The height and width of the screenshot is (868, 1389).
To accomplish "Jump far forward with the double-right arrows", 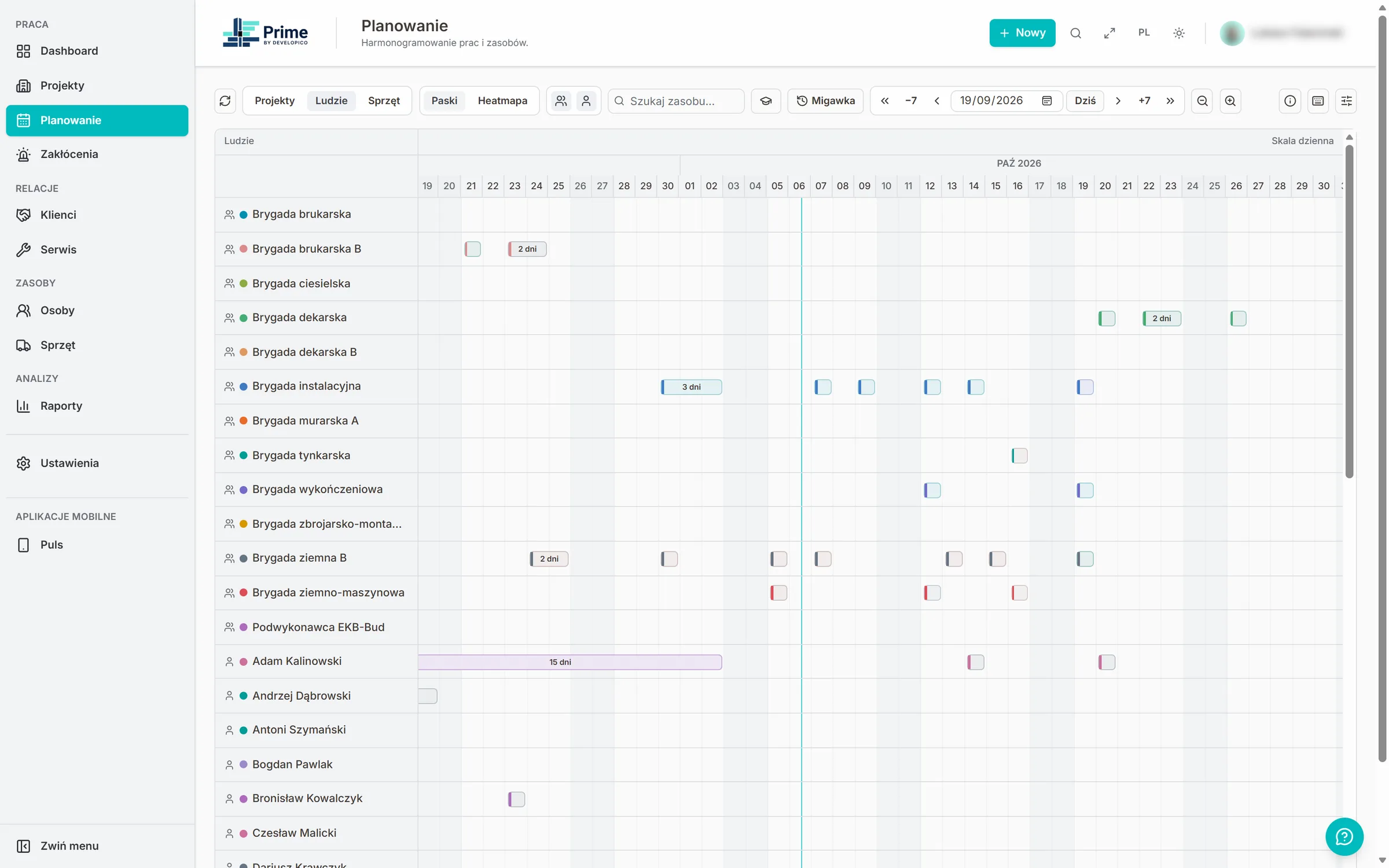I will (x=1170, y=101).
